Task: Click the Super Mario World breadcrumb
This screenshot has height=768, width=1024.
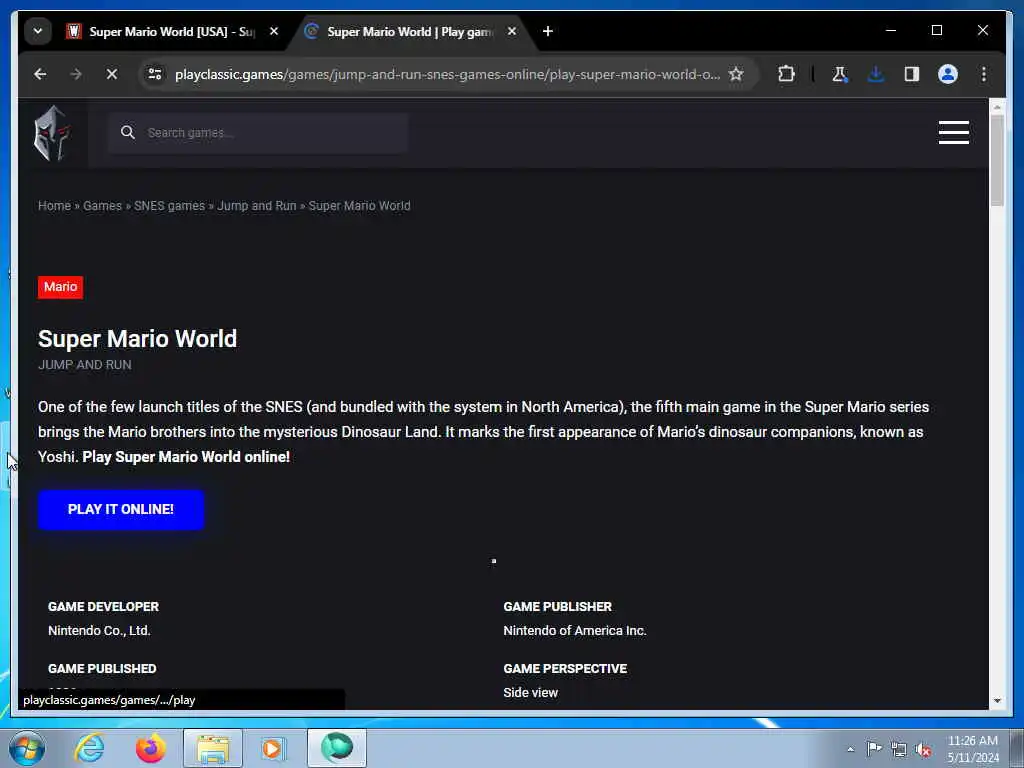Action: (360, 206)
